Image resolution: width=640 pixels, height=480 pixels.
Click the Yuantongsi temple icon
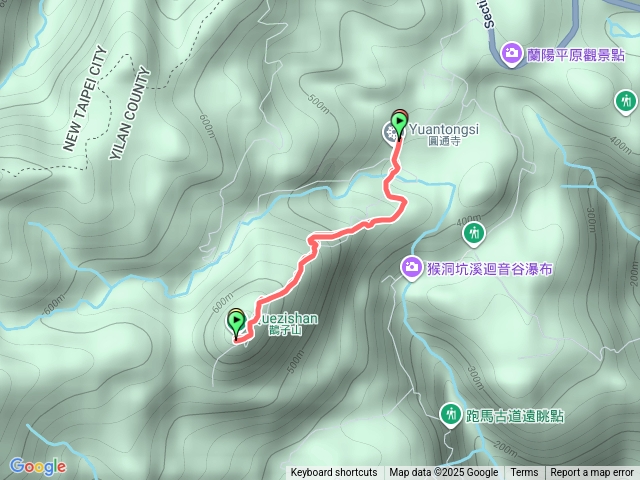tap(389, 133)
